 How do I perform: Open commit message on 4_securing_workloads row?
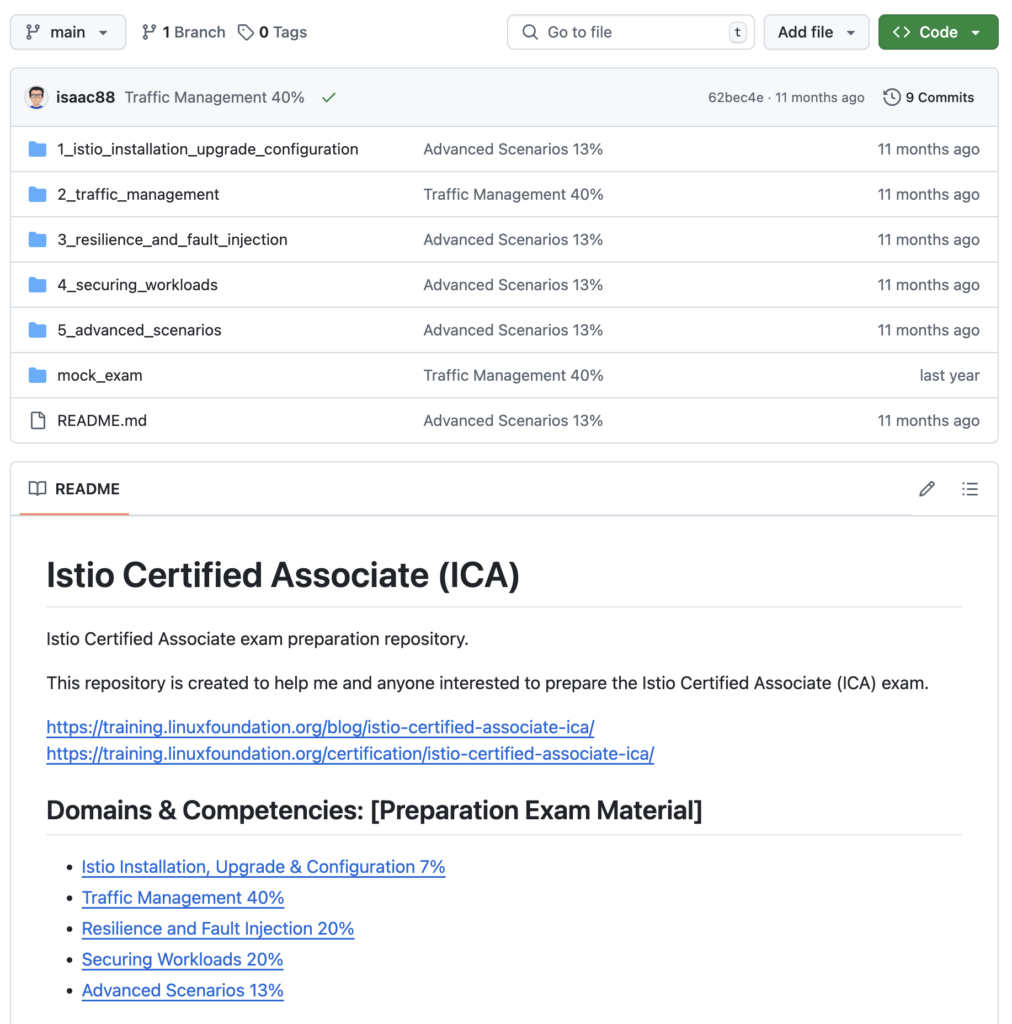click(513, 285)
